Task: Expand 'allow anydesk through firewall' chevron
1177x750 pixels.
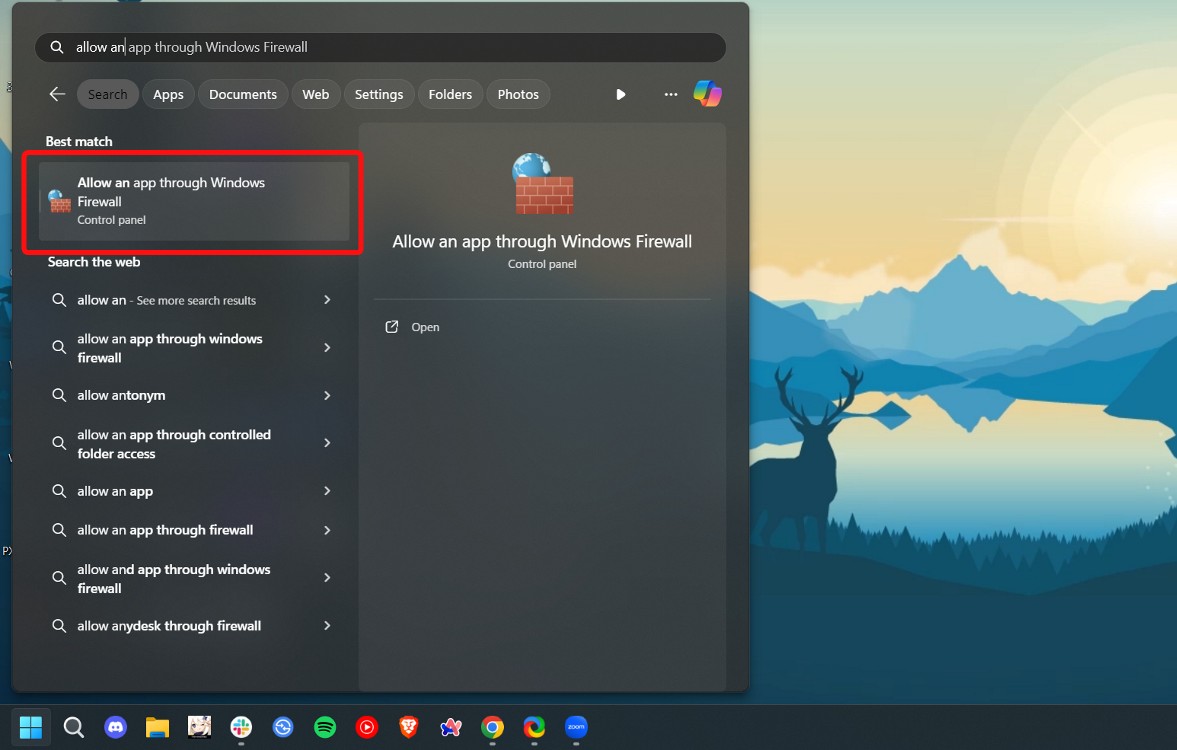Action: pos(327,626)
